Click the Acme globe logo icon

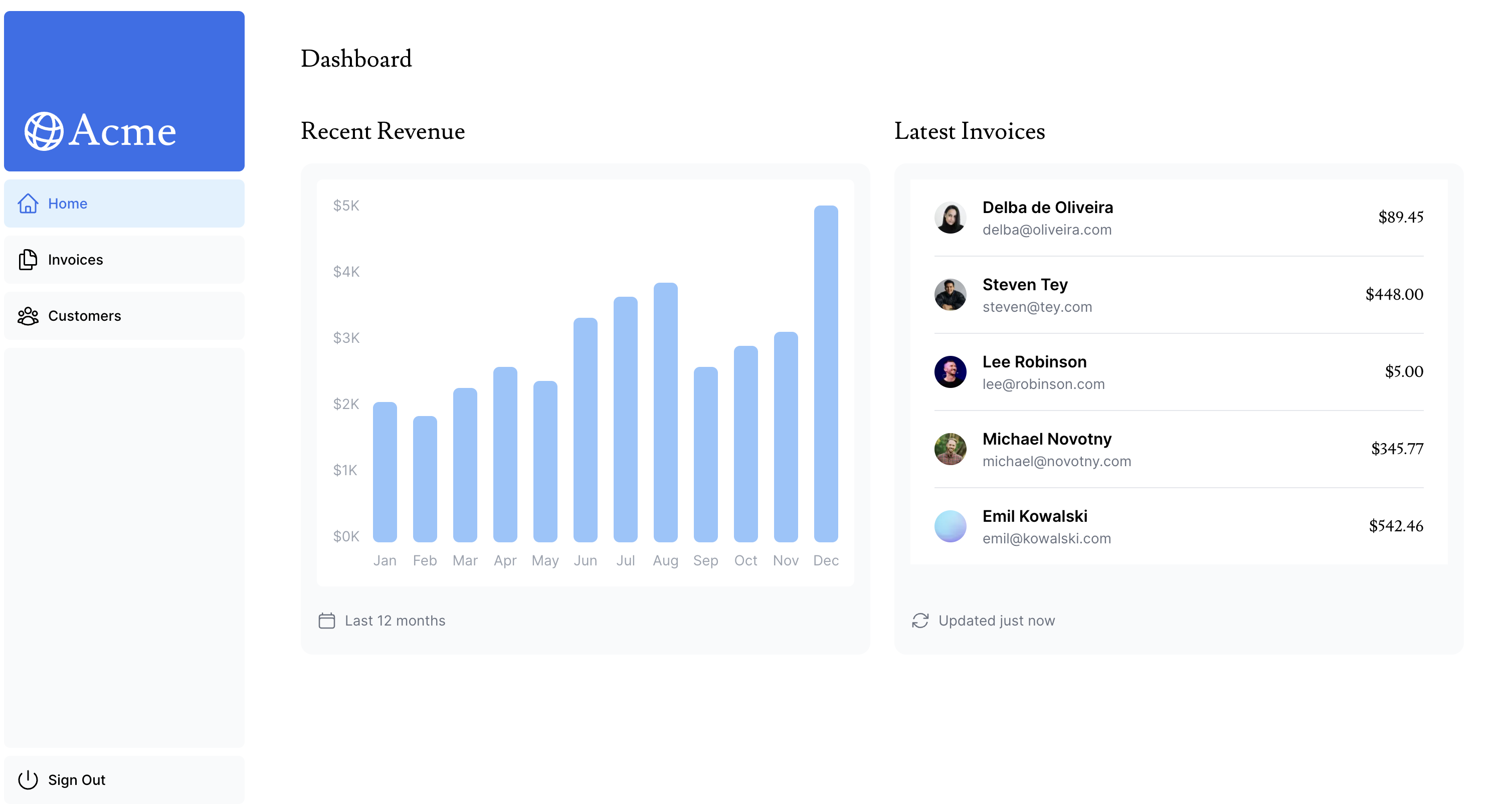(x=43, y=131)
